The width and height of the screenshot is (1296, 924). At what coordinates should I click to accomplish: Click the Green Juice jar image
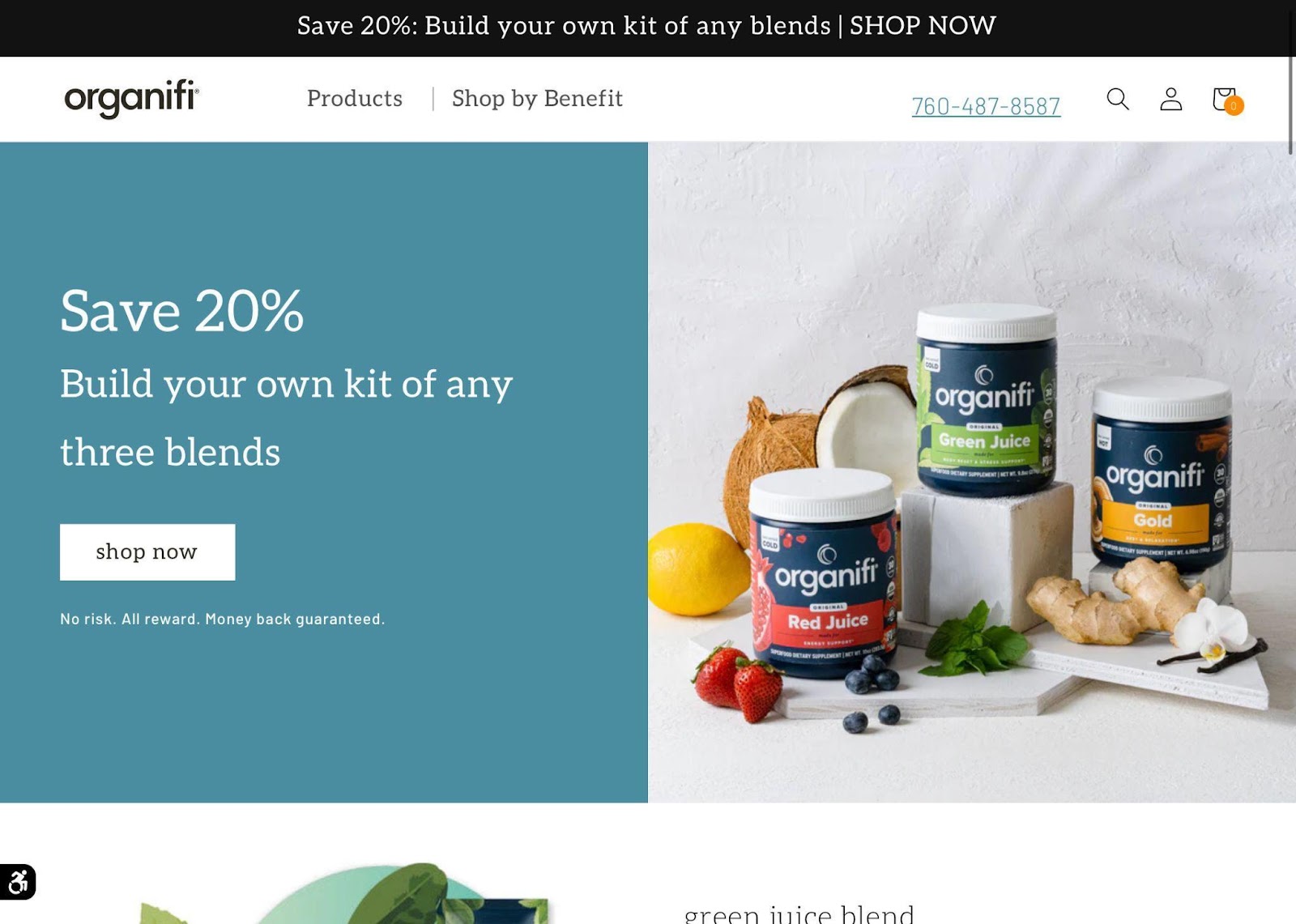(x=986, y=399)
